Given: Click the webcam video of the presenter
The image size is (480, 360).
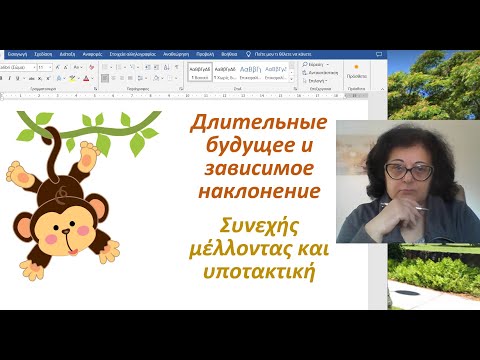Looking at the screenshot, I should tap(408, 181).
